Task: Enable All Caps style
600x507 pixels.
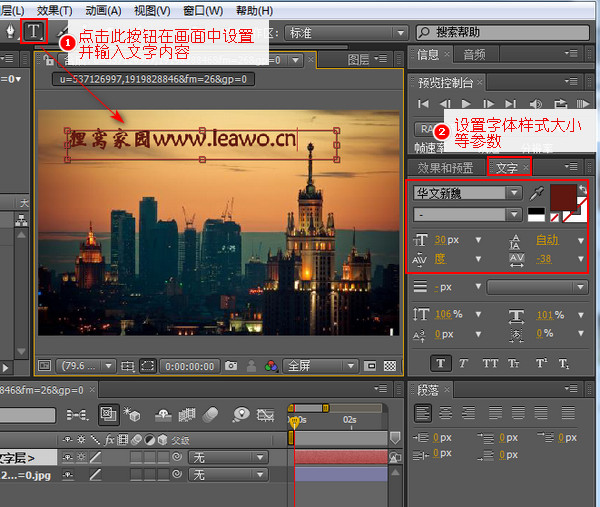Action: pyautogui.click(x=490, y=363)
